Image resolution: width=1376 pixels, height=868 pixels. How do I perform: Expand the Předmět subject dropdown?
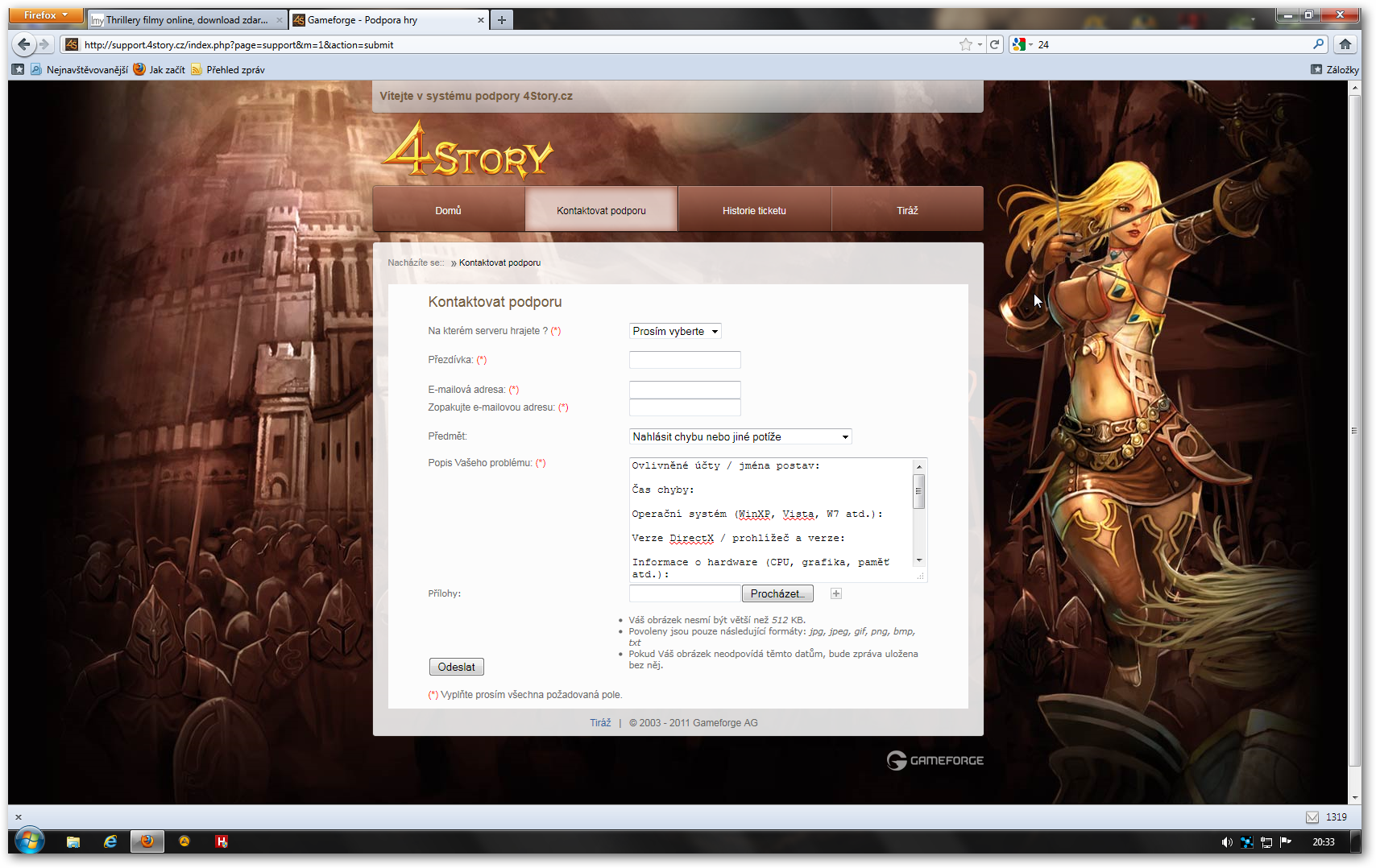[x=740, y=436]
